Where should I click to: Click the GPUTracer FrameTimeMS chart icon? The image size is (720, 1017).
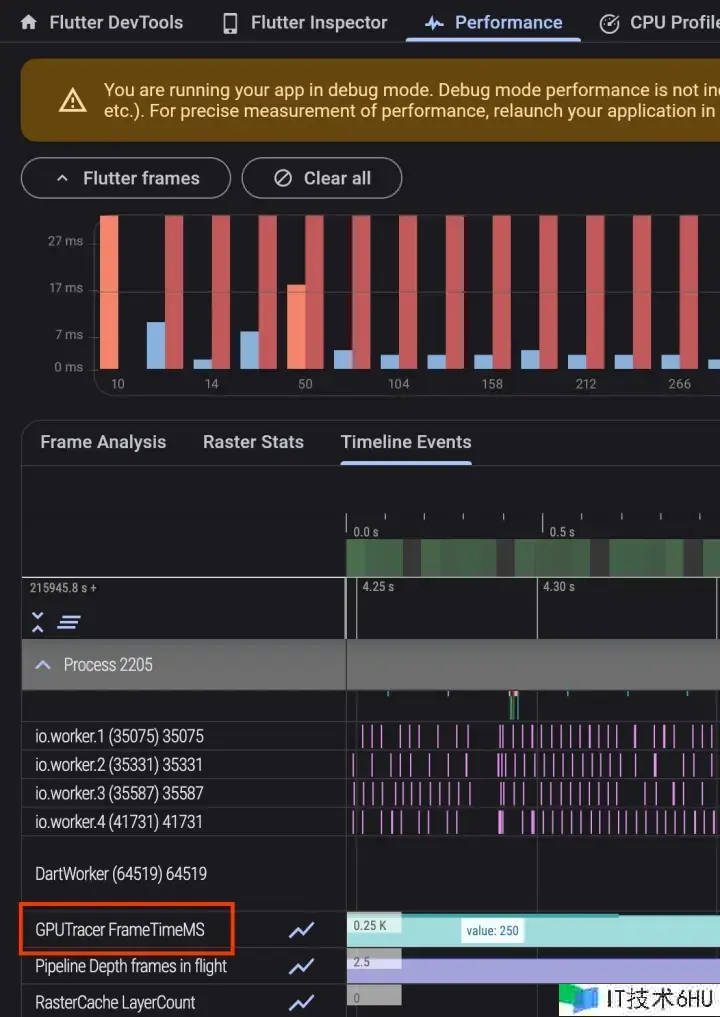click(x=301, y=930)
